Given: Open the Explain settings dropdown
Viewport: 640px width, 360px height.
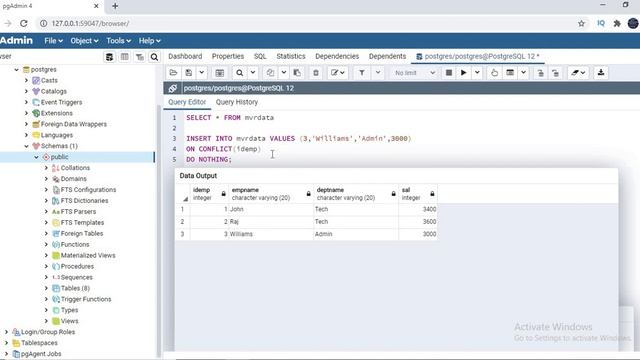Looking at the screenshot, I should (523, 73).
